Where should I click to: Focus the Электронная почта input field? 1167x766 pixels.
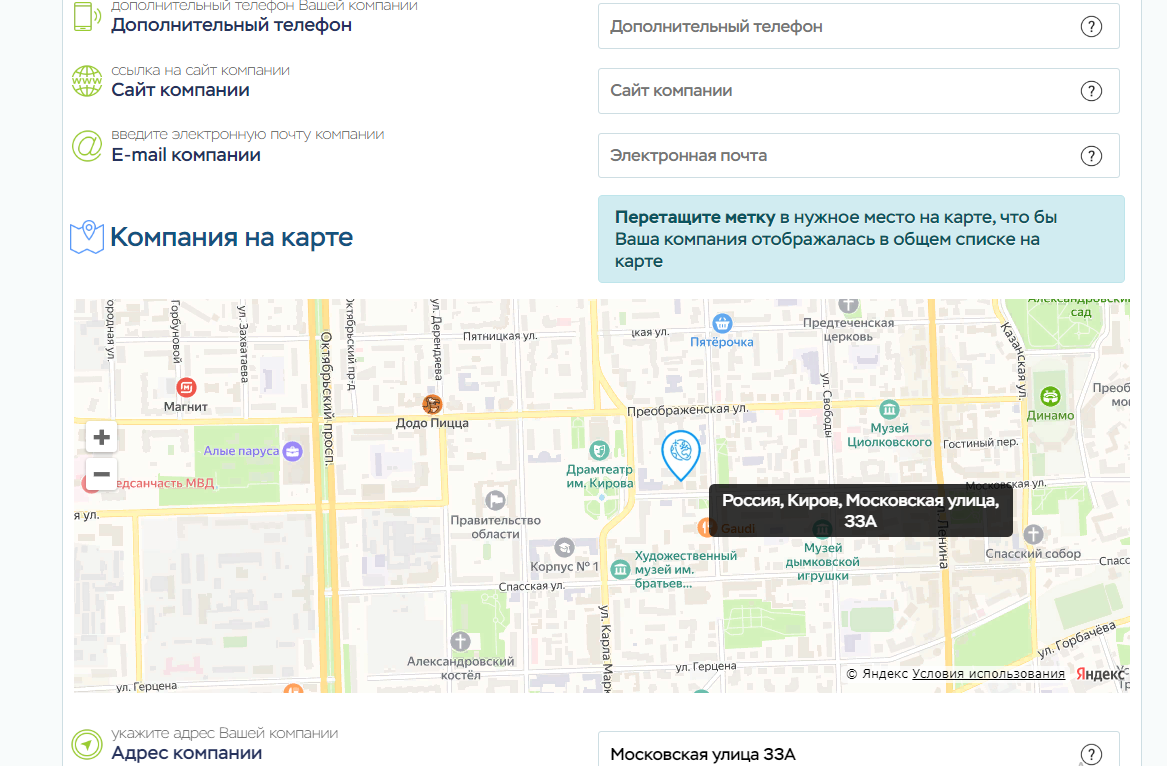(838, 156)
